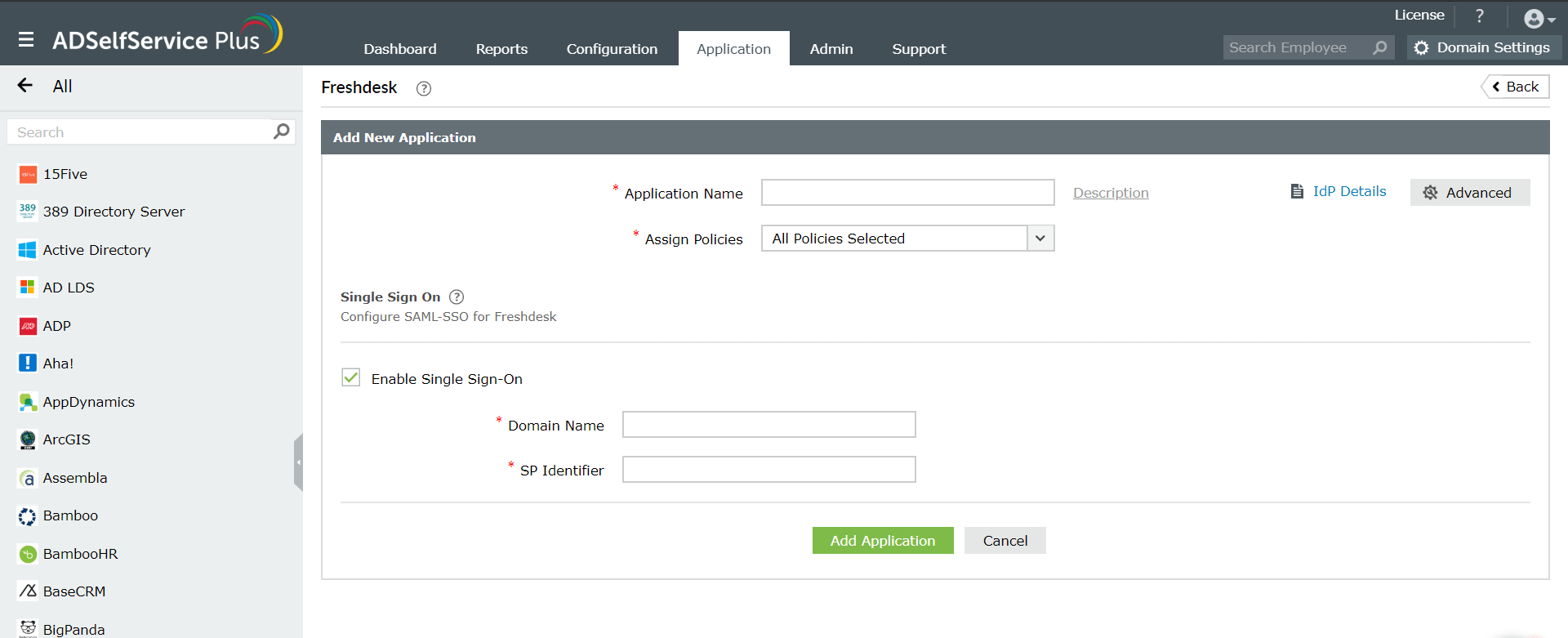Image resolution: width=1568 pixels, height=638 pixels.
Task: Collapse the application sidebar panel handle
Action: 299,462
